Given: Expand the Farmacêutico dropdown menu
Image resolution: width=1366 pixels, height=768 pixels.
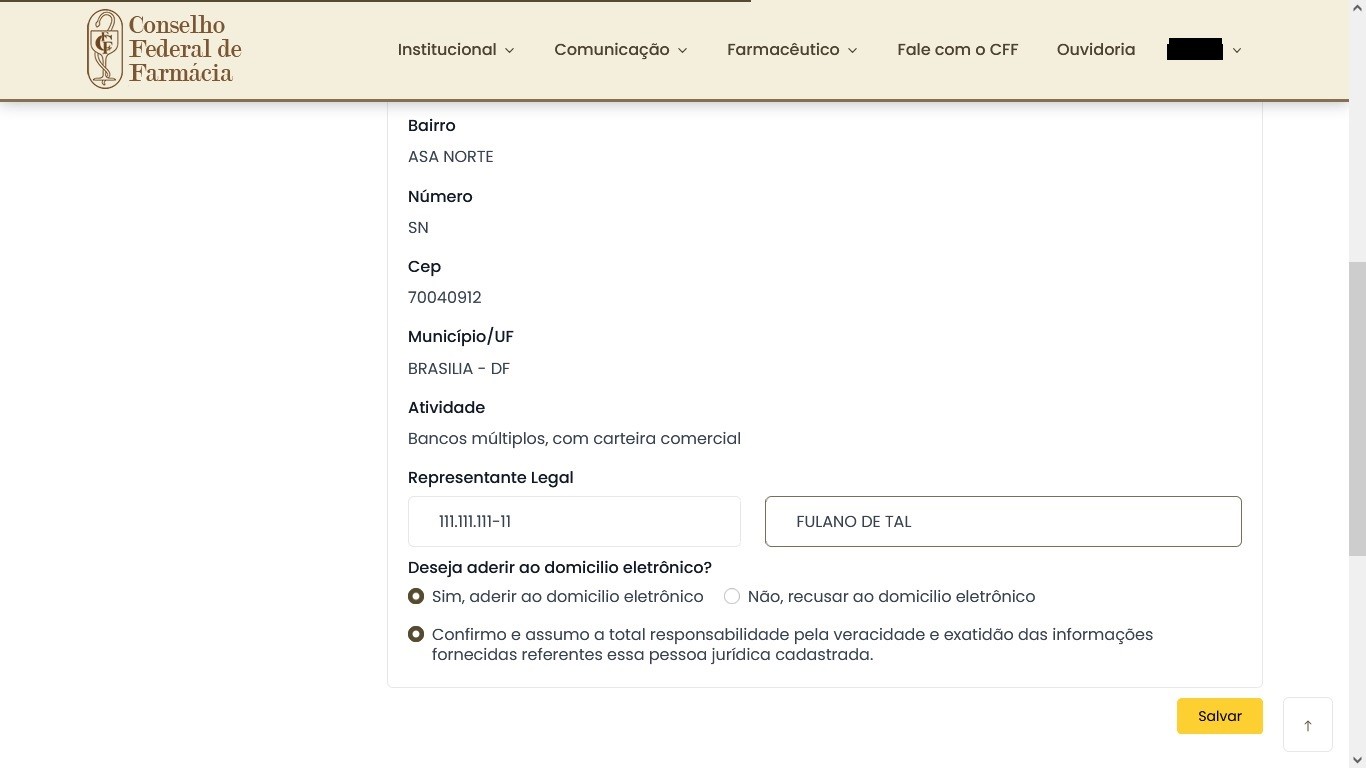Looking at the screenshot, I should [782, 49].
